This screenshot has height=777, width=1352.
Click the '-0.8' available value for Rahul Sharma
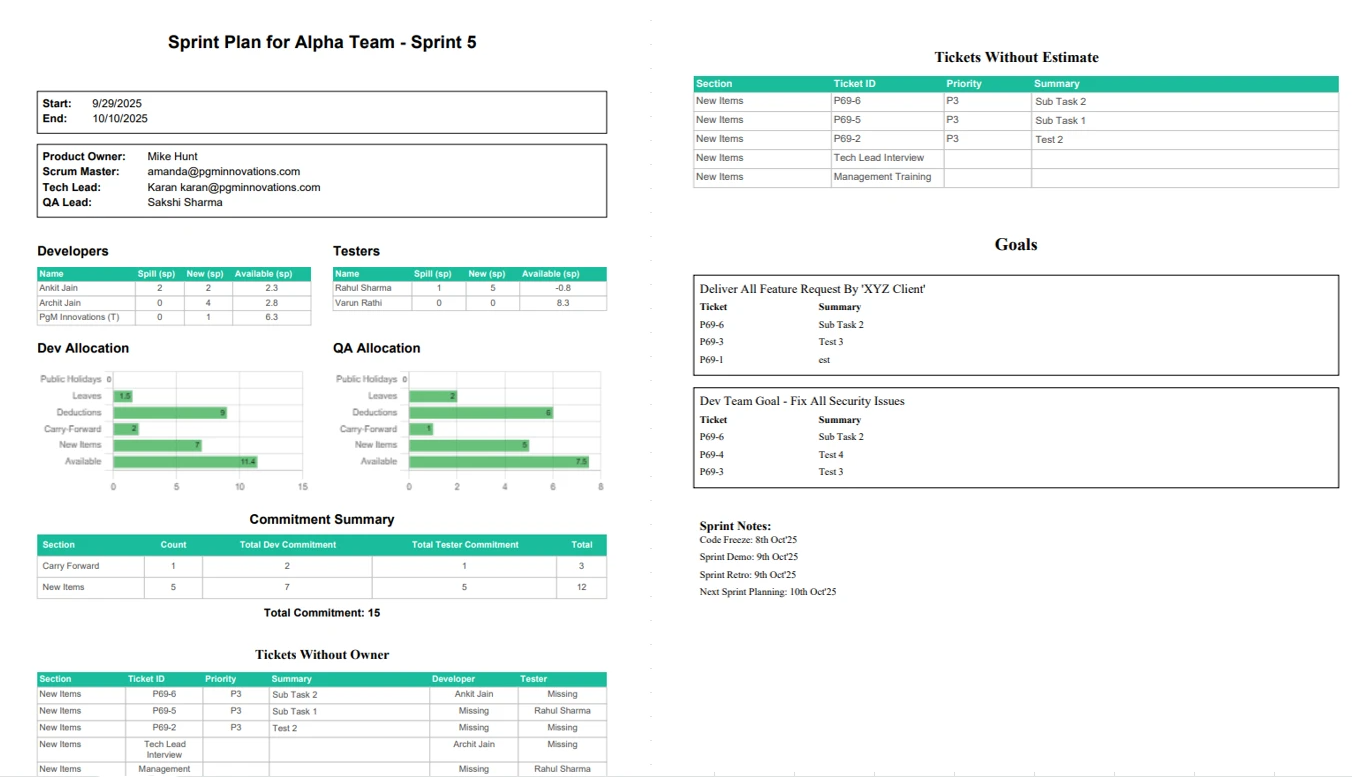[x=561, y=288]
